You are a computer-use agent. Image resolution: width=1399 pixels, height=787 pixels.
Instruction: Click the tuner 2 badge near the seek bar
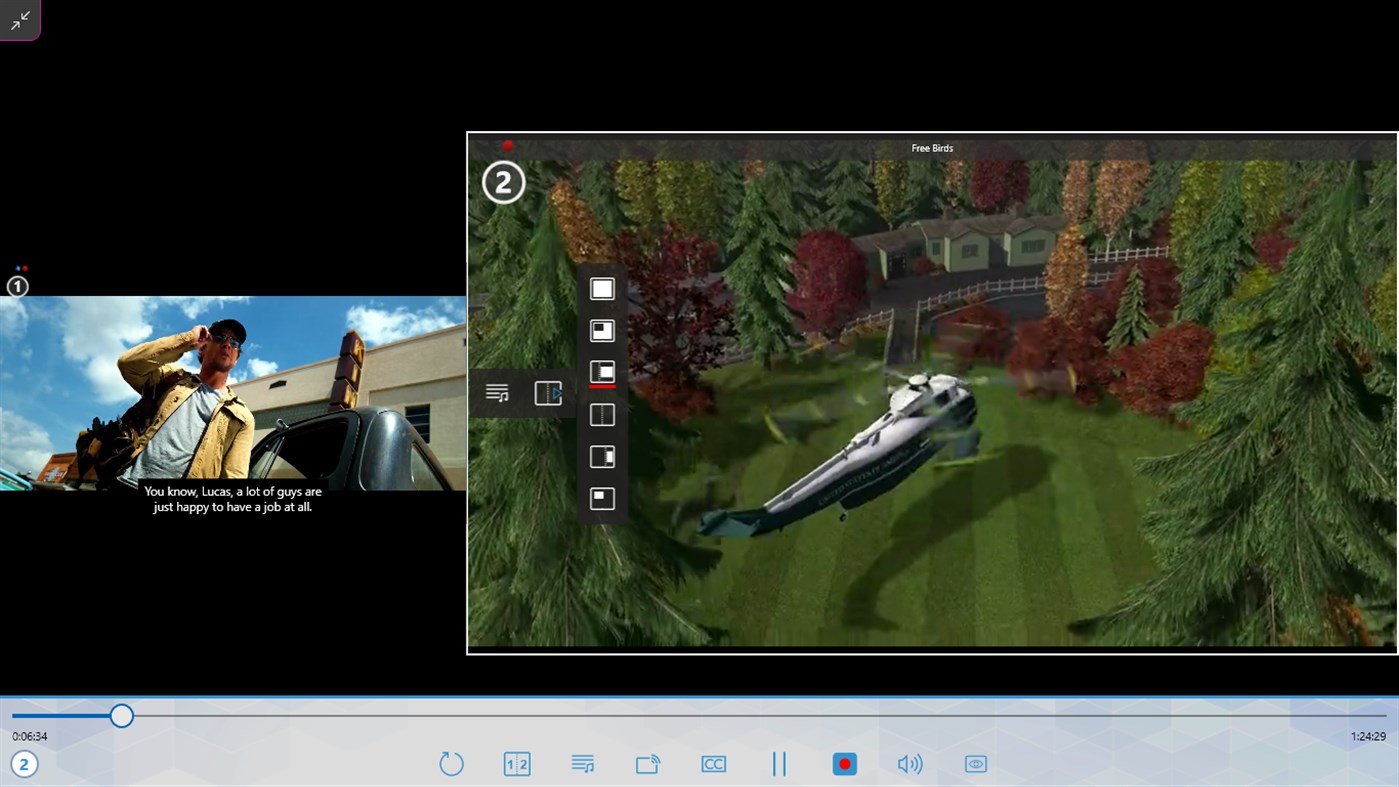[x=23, y=763]
